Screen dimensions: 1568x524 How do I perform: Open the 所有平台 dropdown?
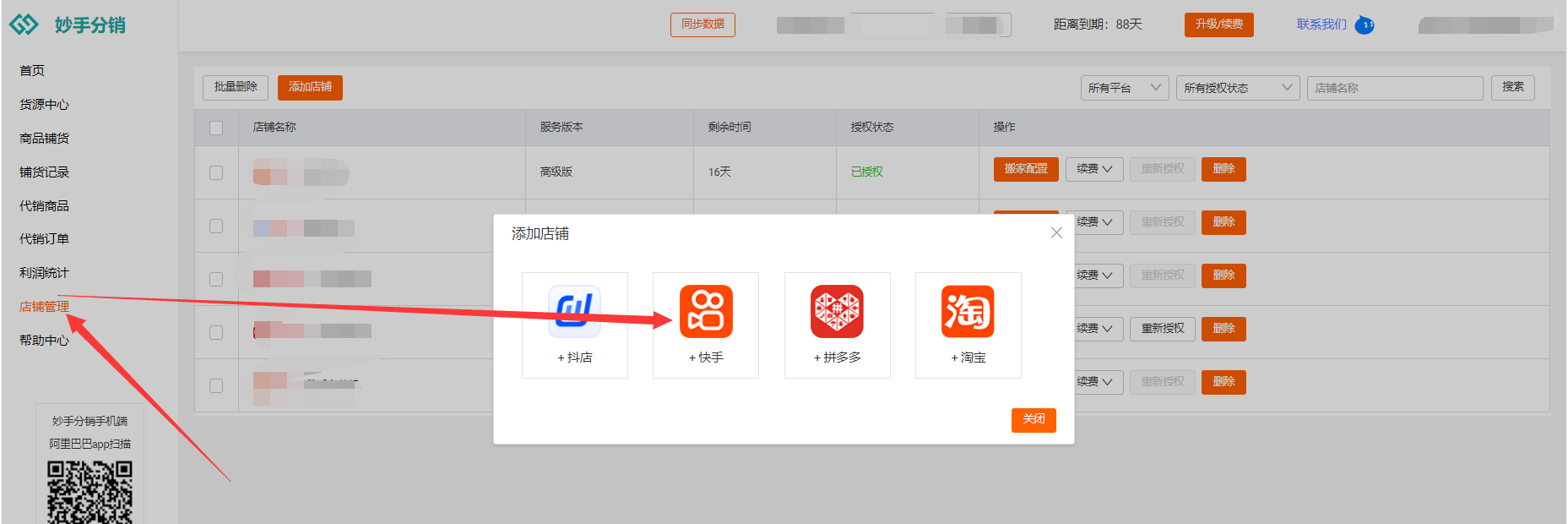click(1125, 88)
